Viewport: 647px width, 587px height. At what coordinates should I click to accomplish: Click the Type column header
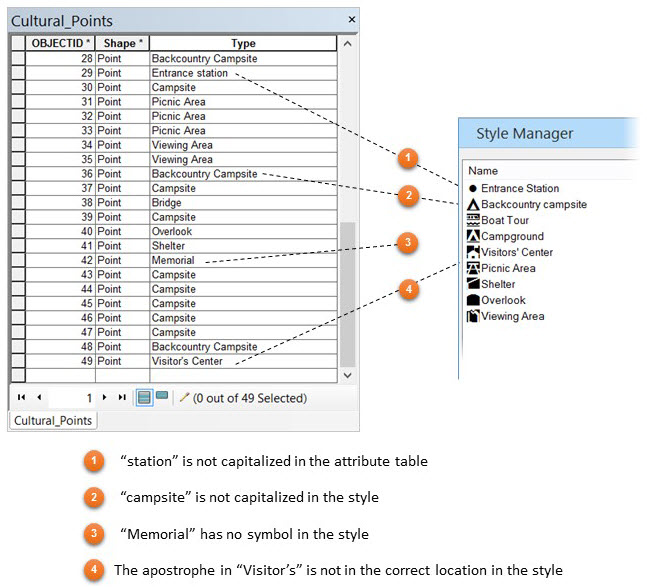[243, 43]
